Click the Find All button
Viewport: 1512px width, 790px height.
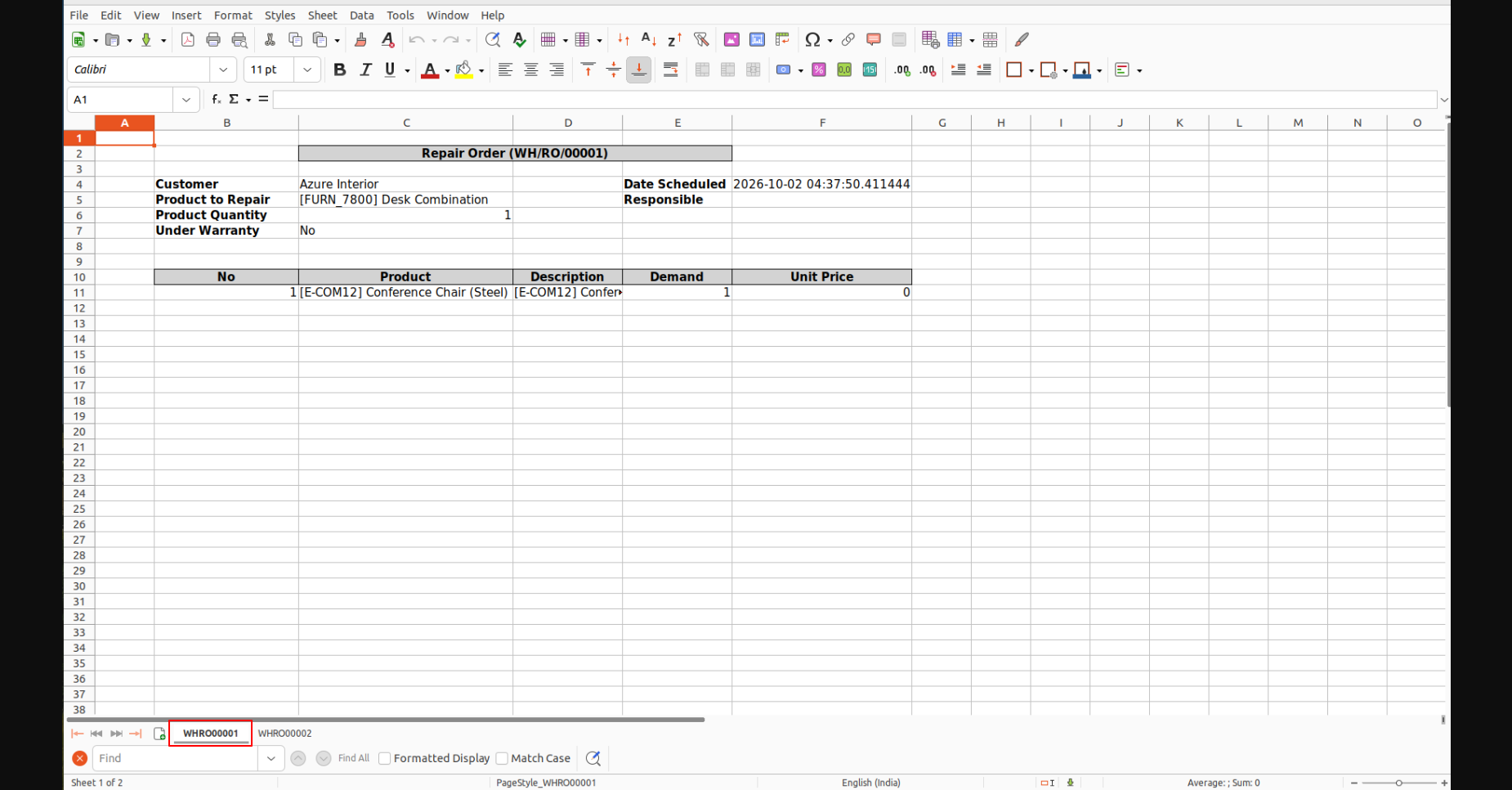tap(354, 758)
